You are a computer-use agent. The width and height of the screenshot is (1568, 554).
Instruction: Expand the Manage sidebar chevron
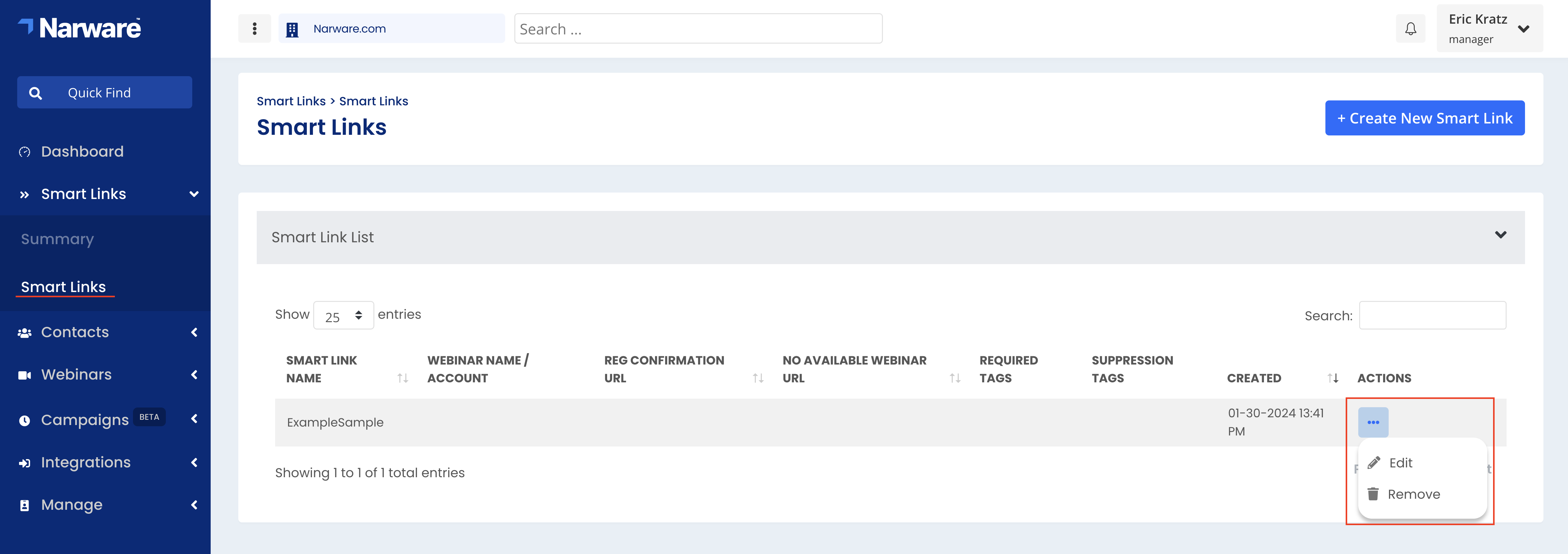point(194,505)
